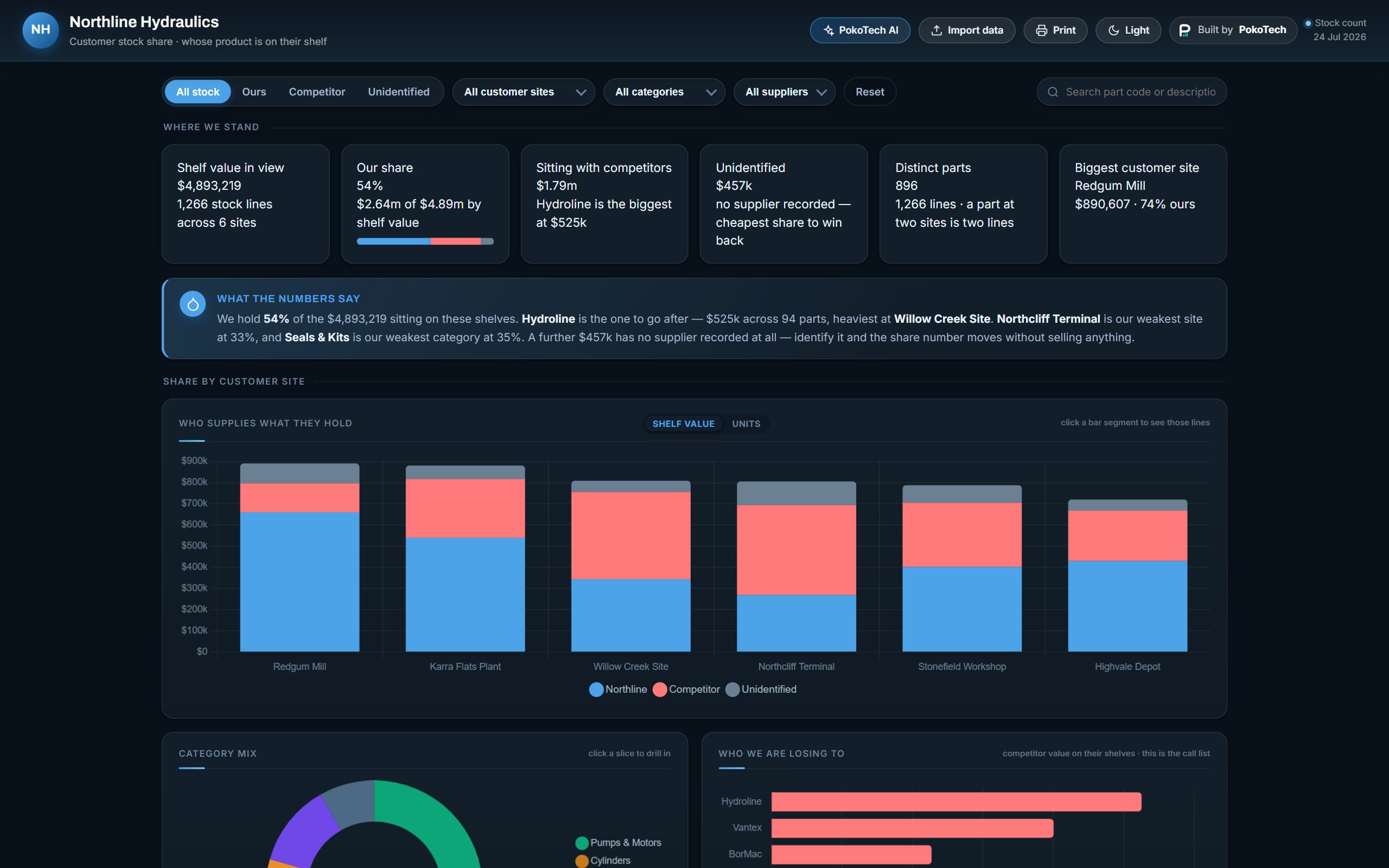Select the Unidentified filter tab

[x=398, y=92]
